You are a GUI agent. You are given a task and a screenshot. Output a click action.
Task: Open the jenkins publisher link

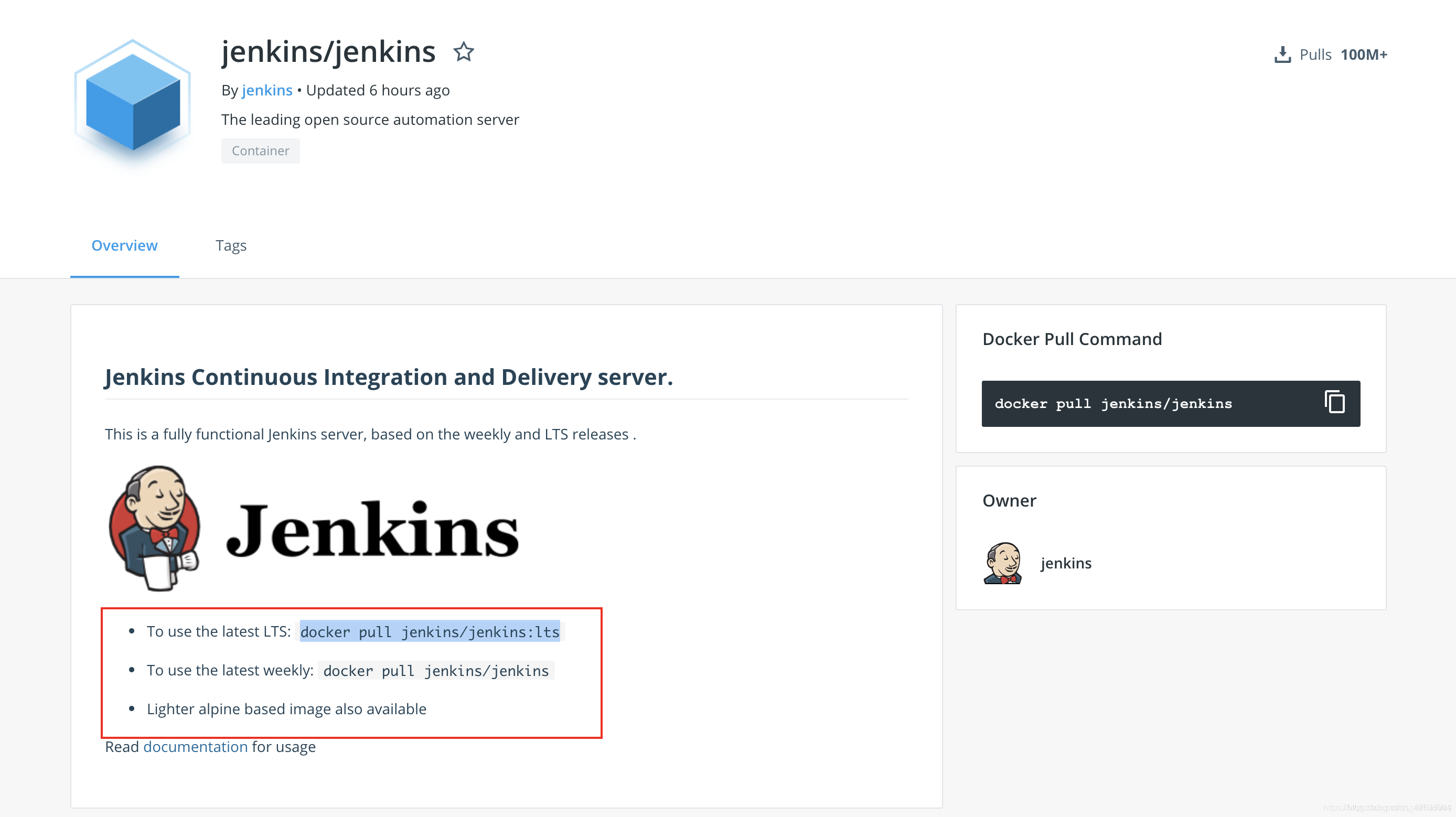[x=267, y=90]
